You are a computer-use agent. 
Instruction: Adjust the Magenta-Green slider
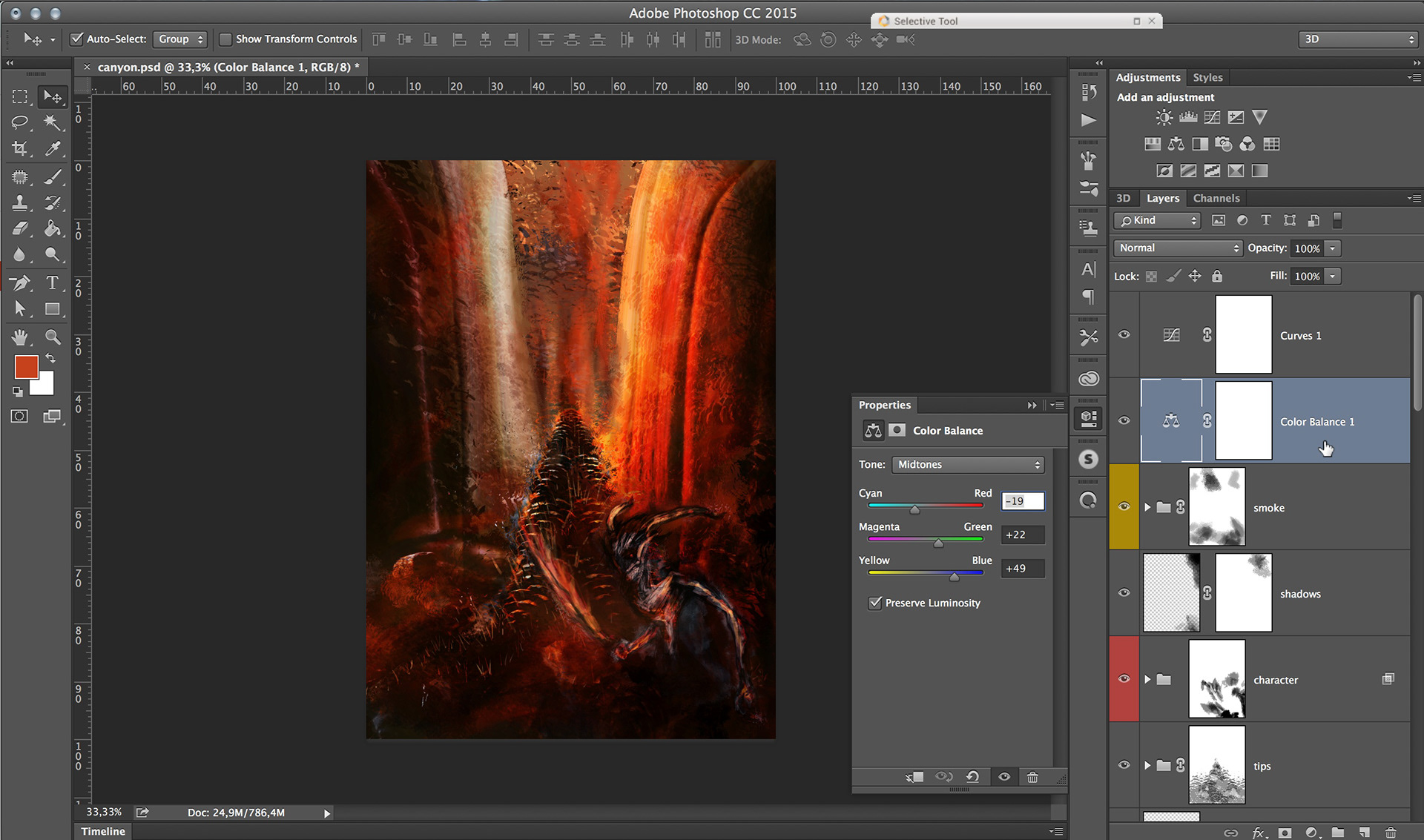[x=939, y=543]
